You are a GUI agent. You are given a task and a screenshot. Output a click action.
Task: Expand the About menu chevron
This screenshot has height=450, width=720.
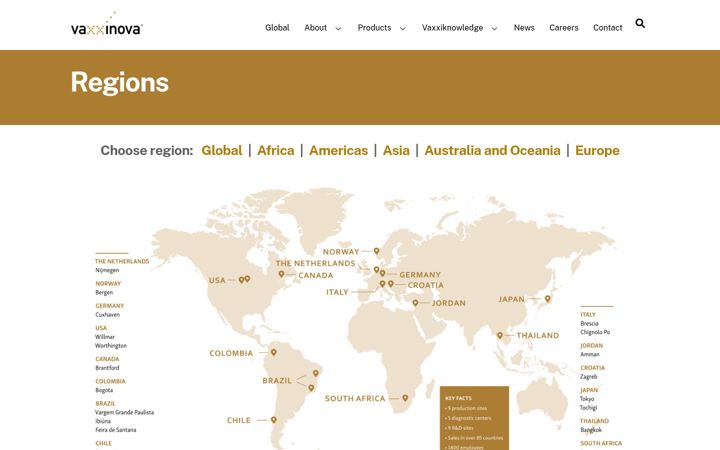coord(338,28)
